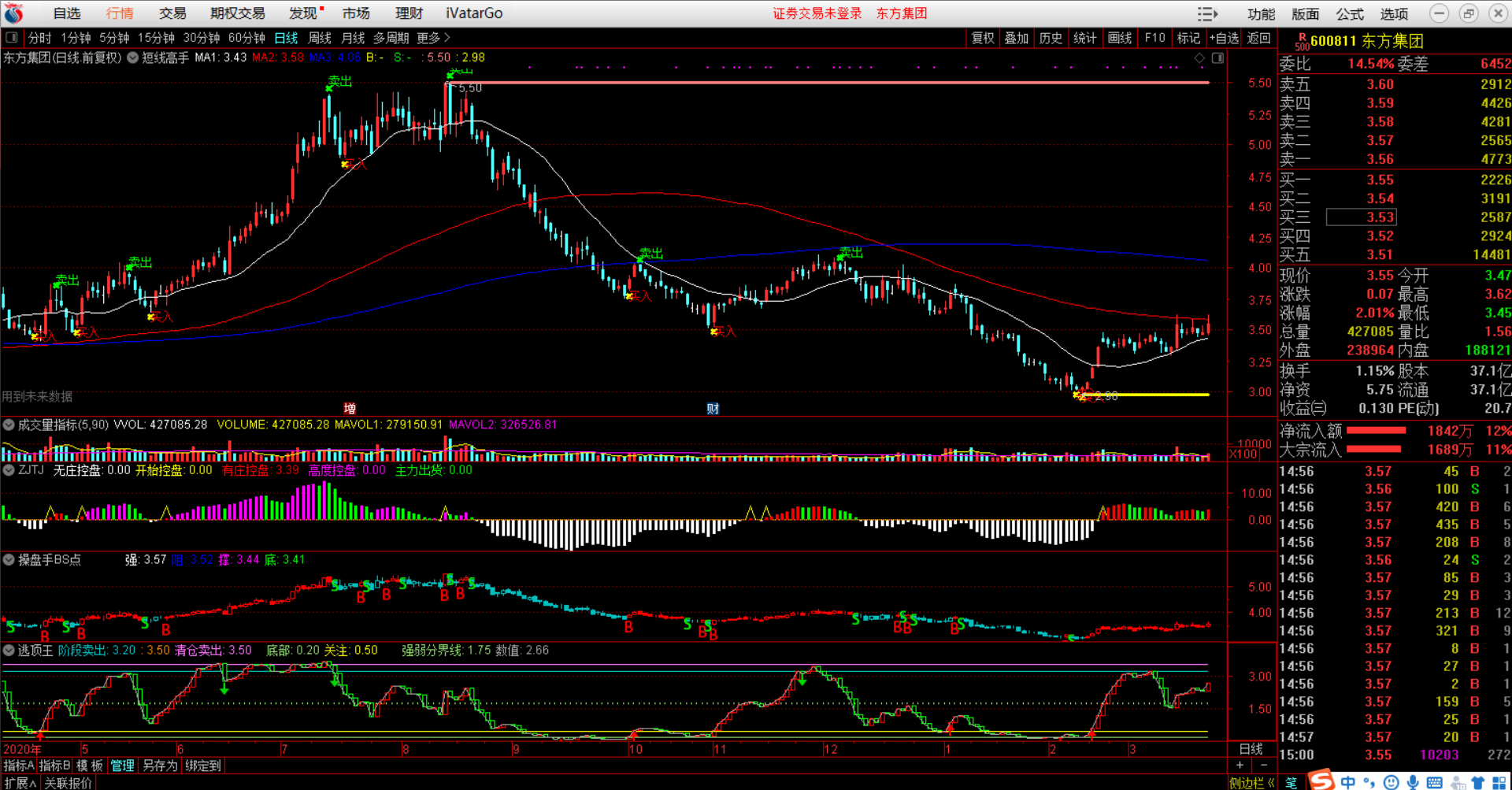This screenshot has height=790, width=1512.
Task: Click the 复权 toolbar button
Action: pos(983,38)
